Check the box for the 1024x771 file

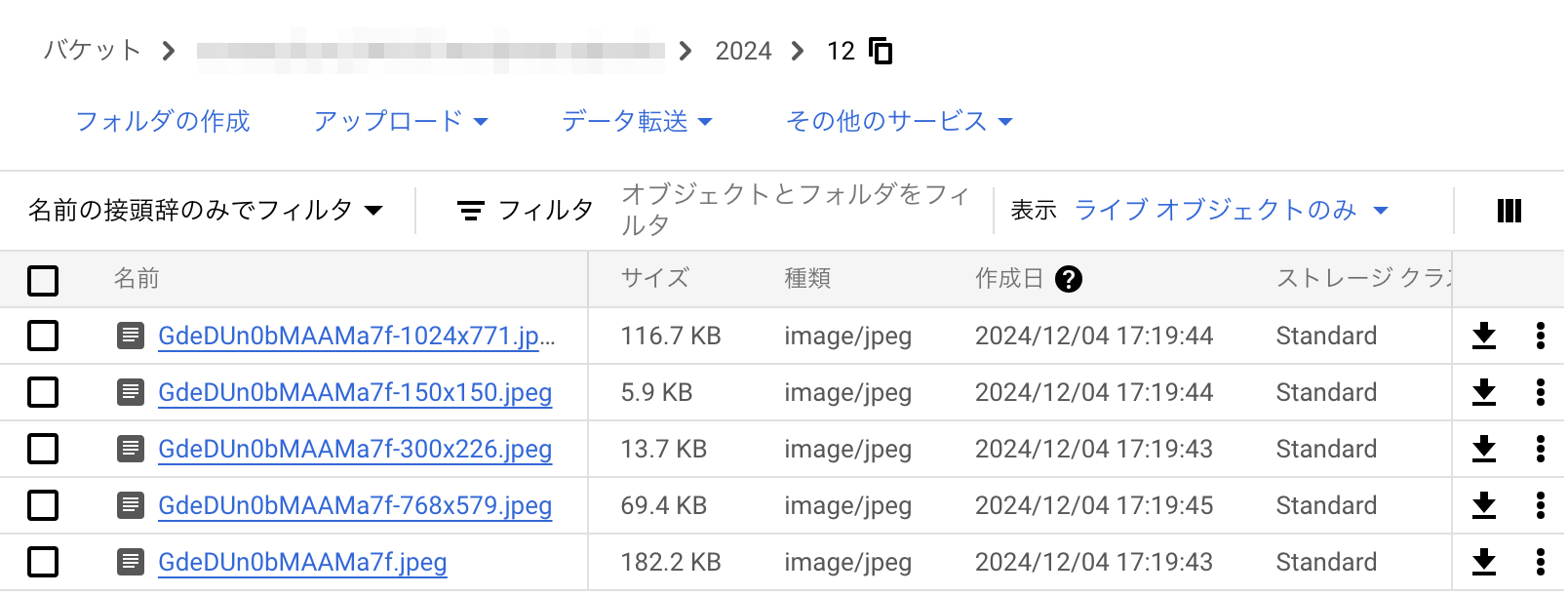pos(43,336)
